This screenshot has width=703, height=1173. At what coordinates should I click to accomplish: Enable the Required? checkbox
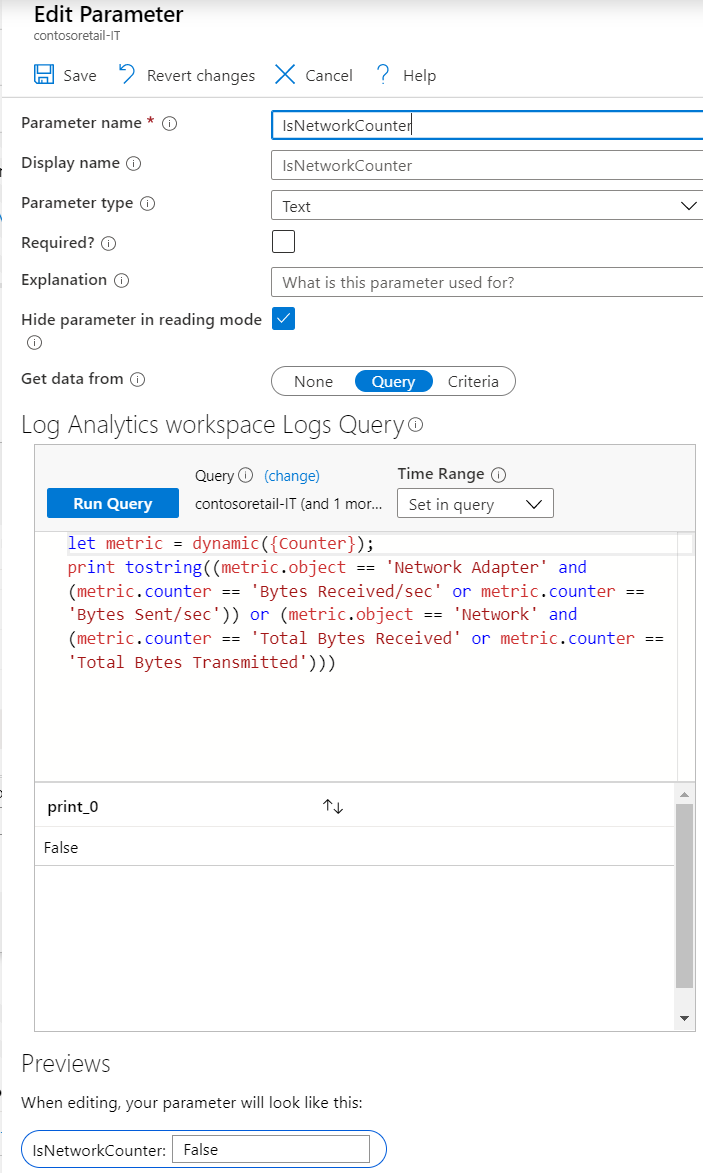point(283,242)
